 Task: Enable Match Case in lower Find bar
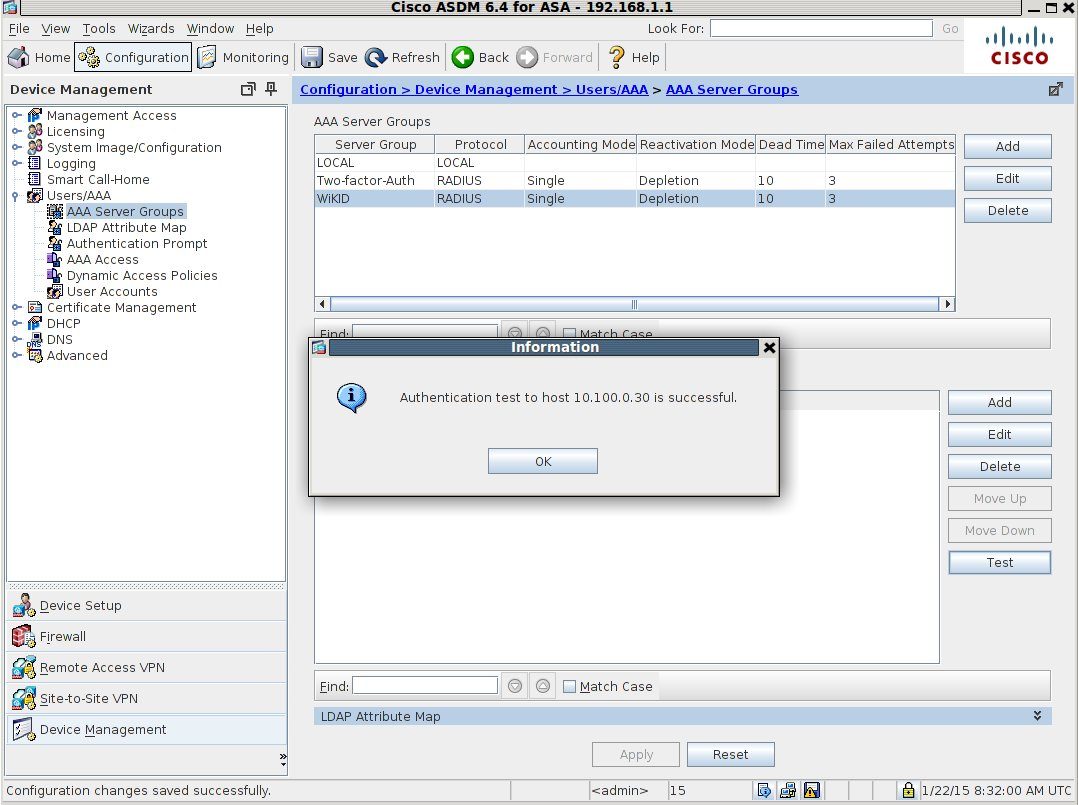[569, 686]
